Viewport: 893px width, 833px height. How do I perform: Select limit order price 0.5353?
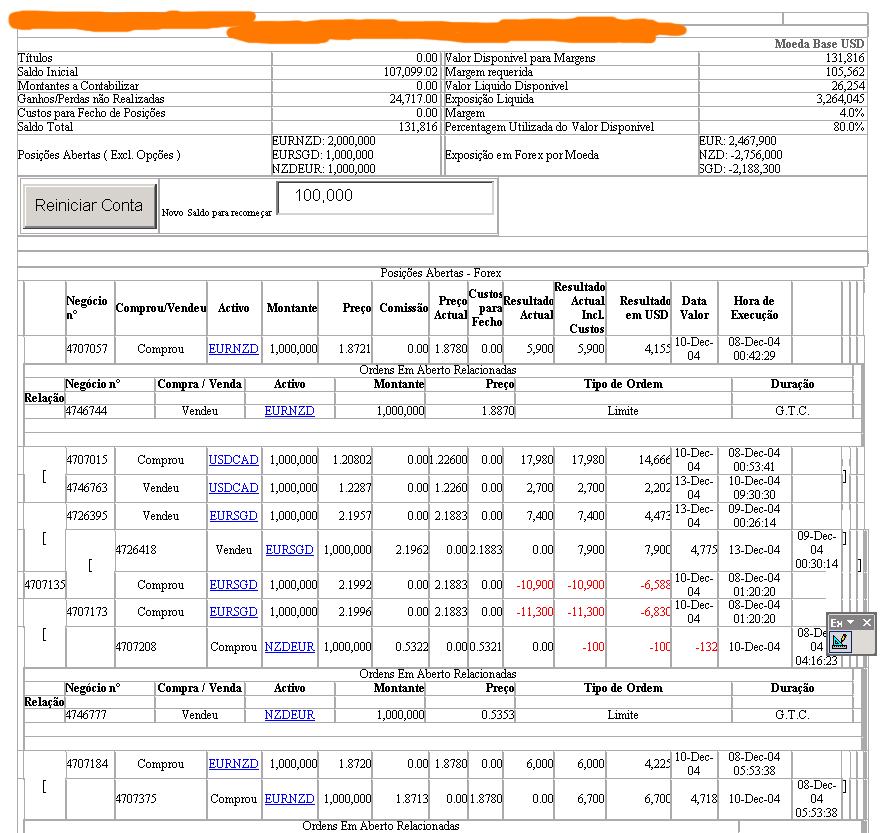tap(498, 715)
